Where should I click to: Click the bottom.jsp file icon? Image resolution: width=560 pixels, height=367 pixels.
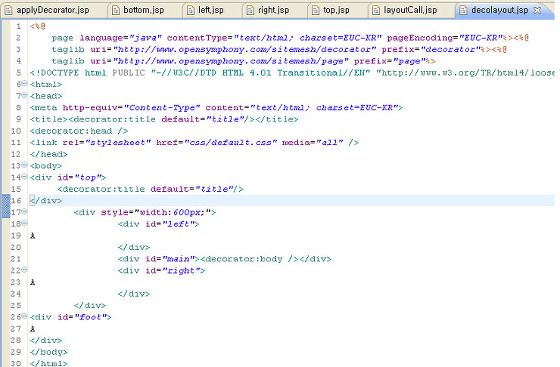point(116,10)
